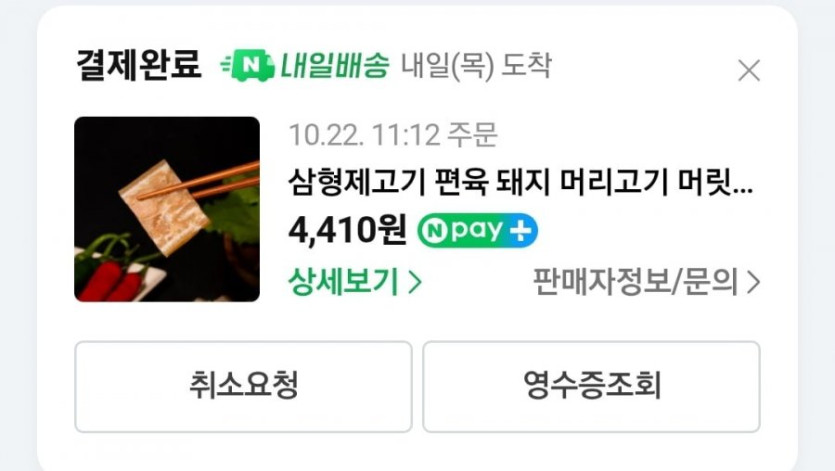Click the chevron arrow after 판매자정보/문의
835x471 pixels.
[753, 282]
